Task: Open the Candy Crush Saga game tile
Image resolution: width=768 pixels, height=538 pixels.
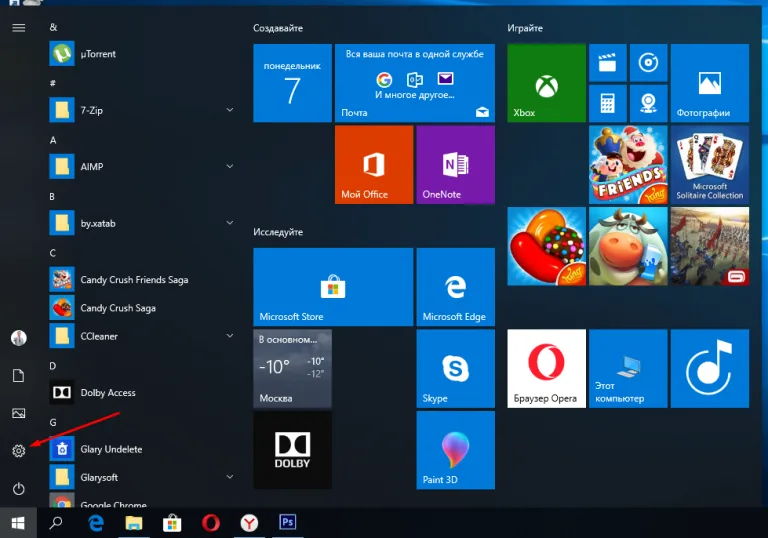Action: click(547, 246)
